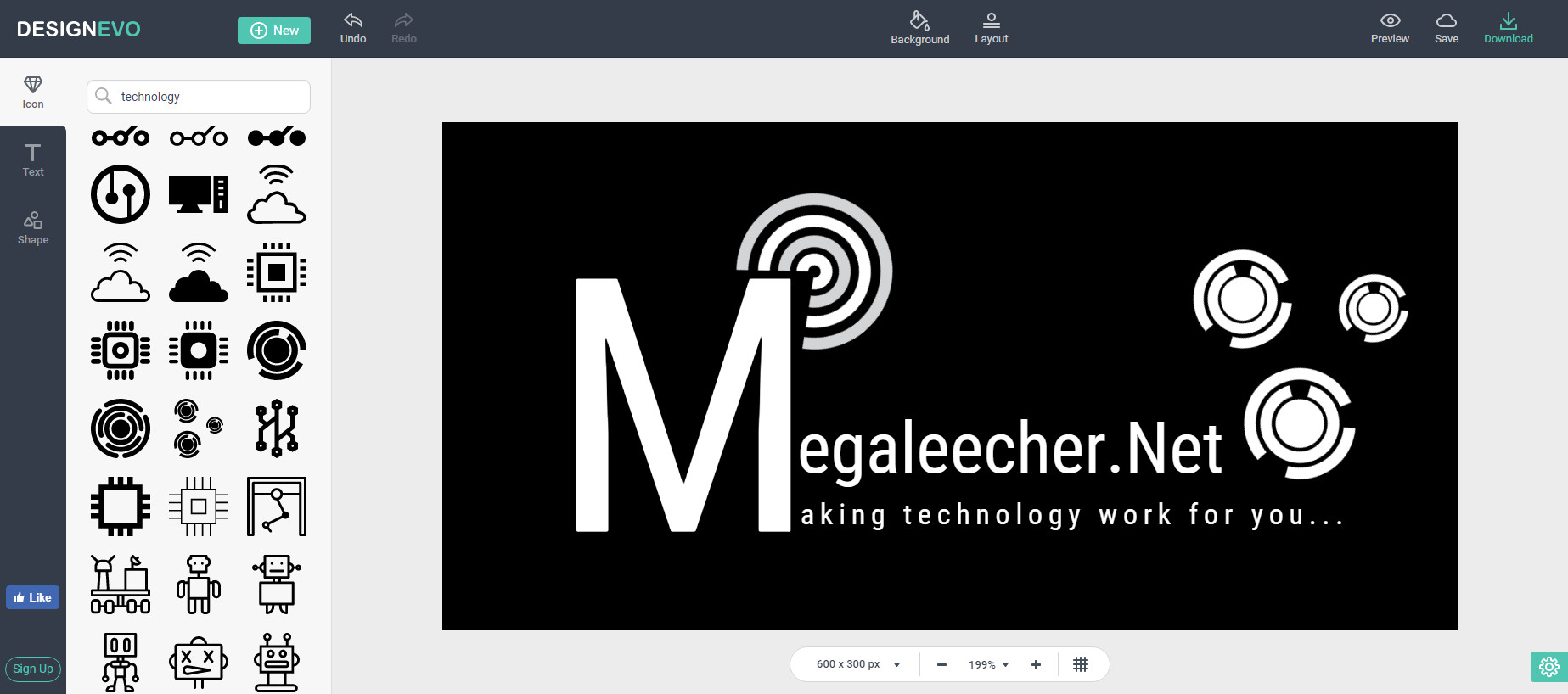Select the aking technology work for you tagline
The width and height of the screenshot is (1568, 694).
[x=1072, y=515]
